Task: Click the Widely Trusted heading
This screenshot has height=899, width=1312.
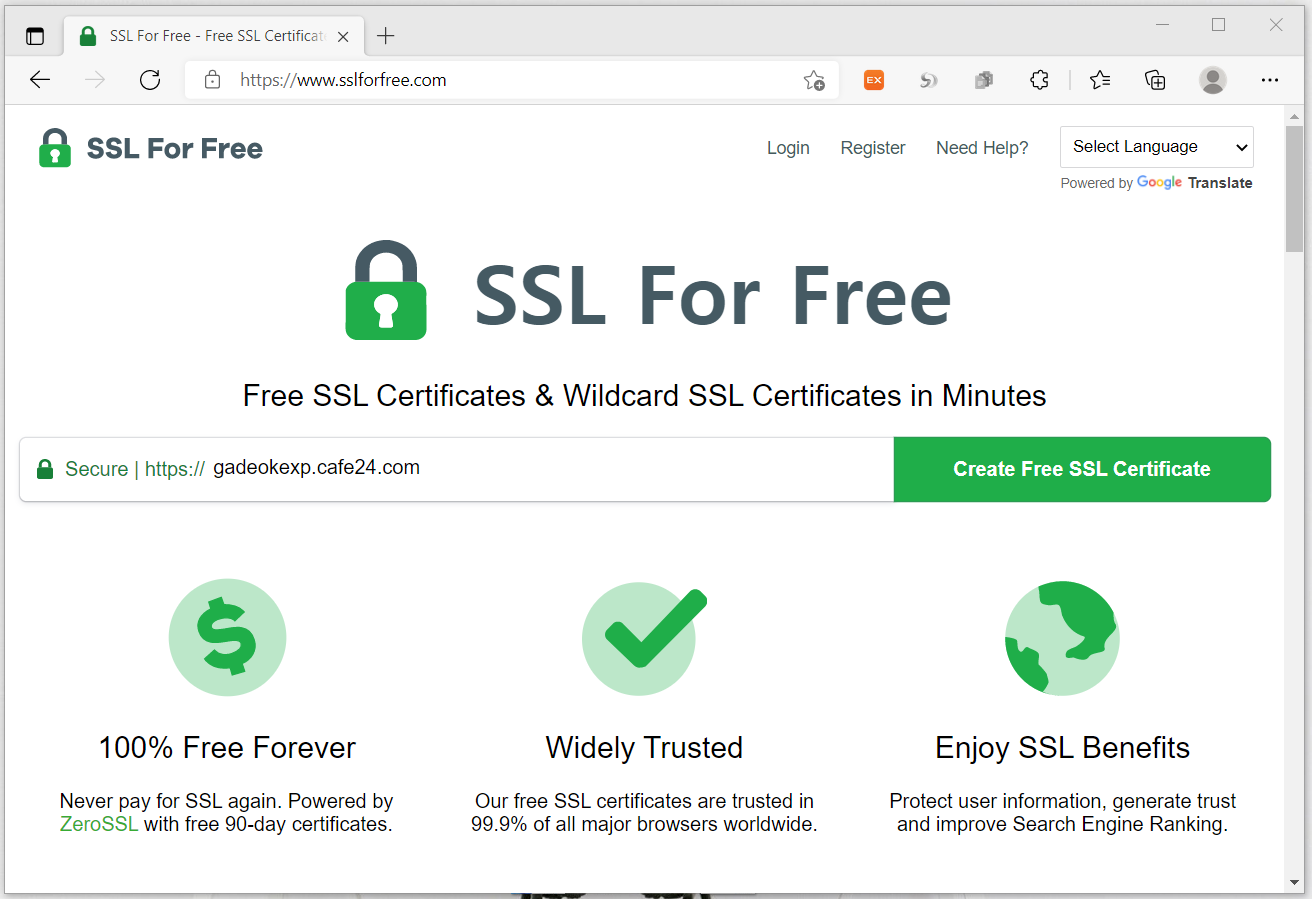Action: (644, 748)
